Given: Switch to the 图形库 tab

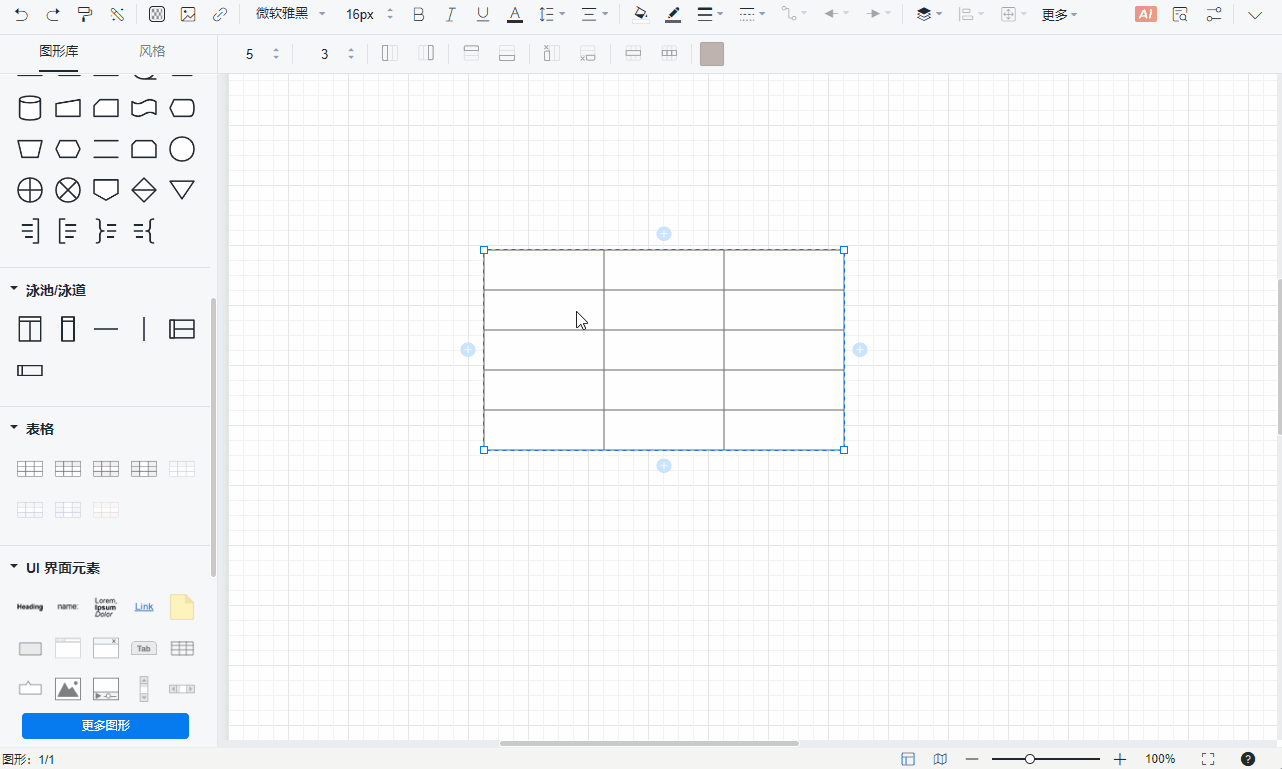Looking at the screenshot, I should [59, 52].
